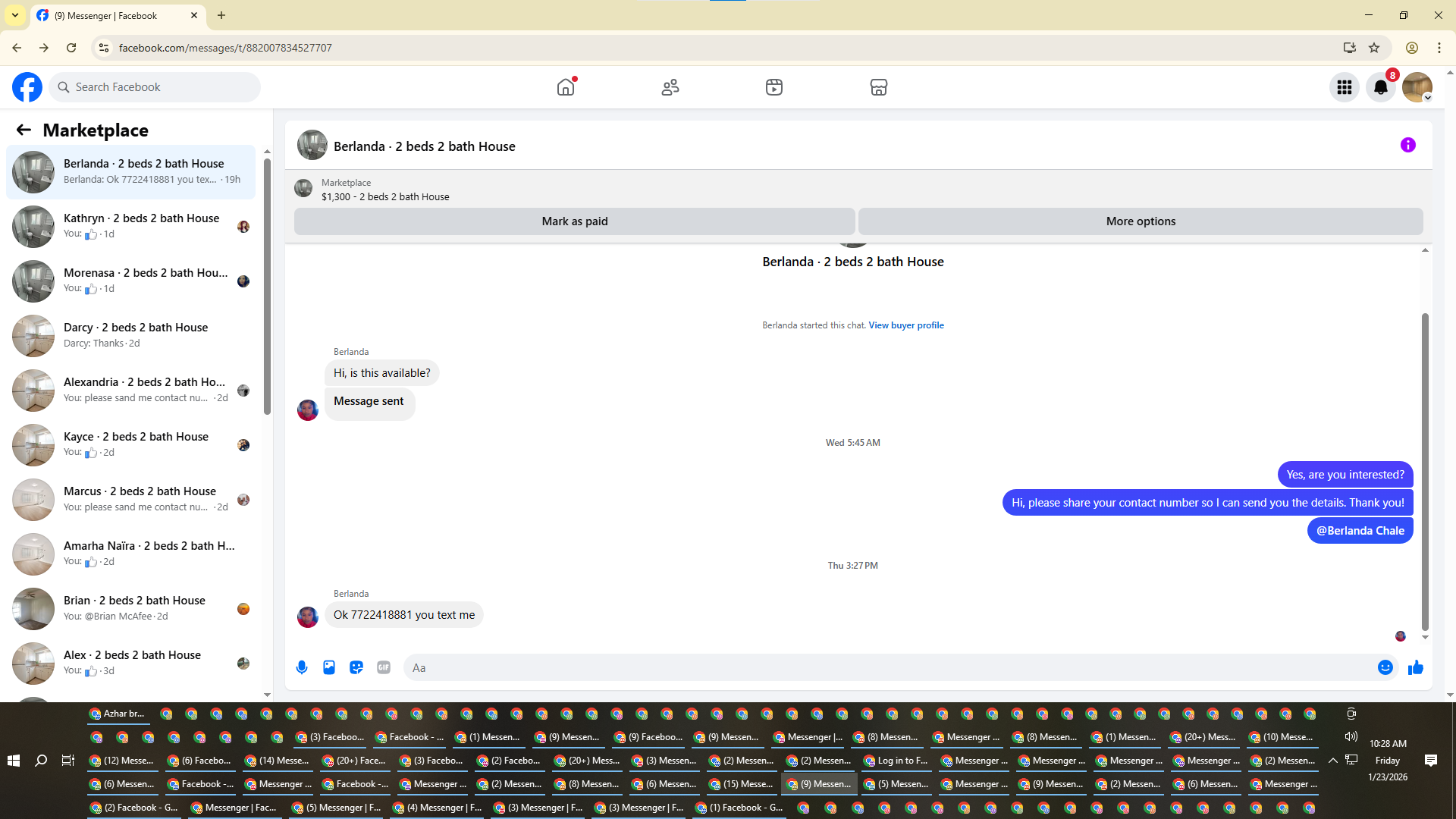The image size is (1456, 819).
Task: Click the voice clip microphone icon
Action: point(302,667)
